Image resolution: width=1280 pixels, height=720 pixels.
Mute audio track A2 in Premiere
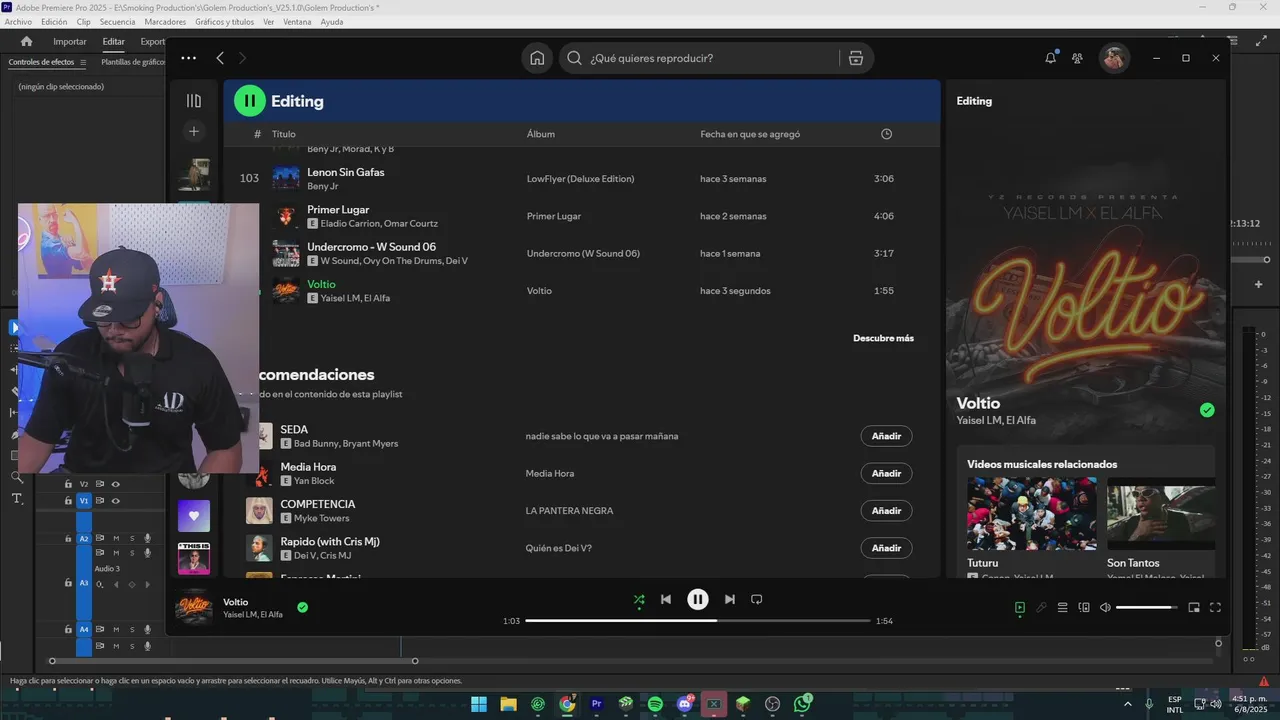(x=116, y=538)
